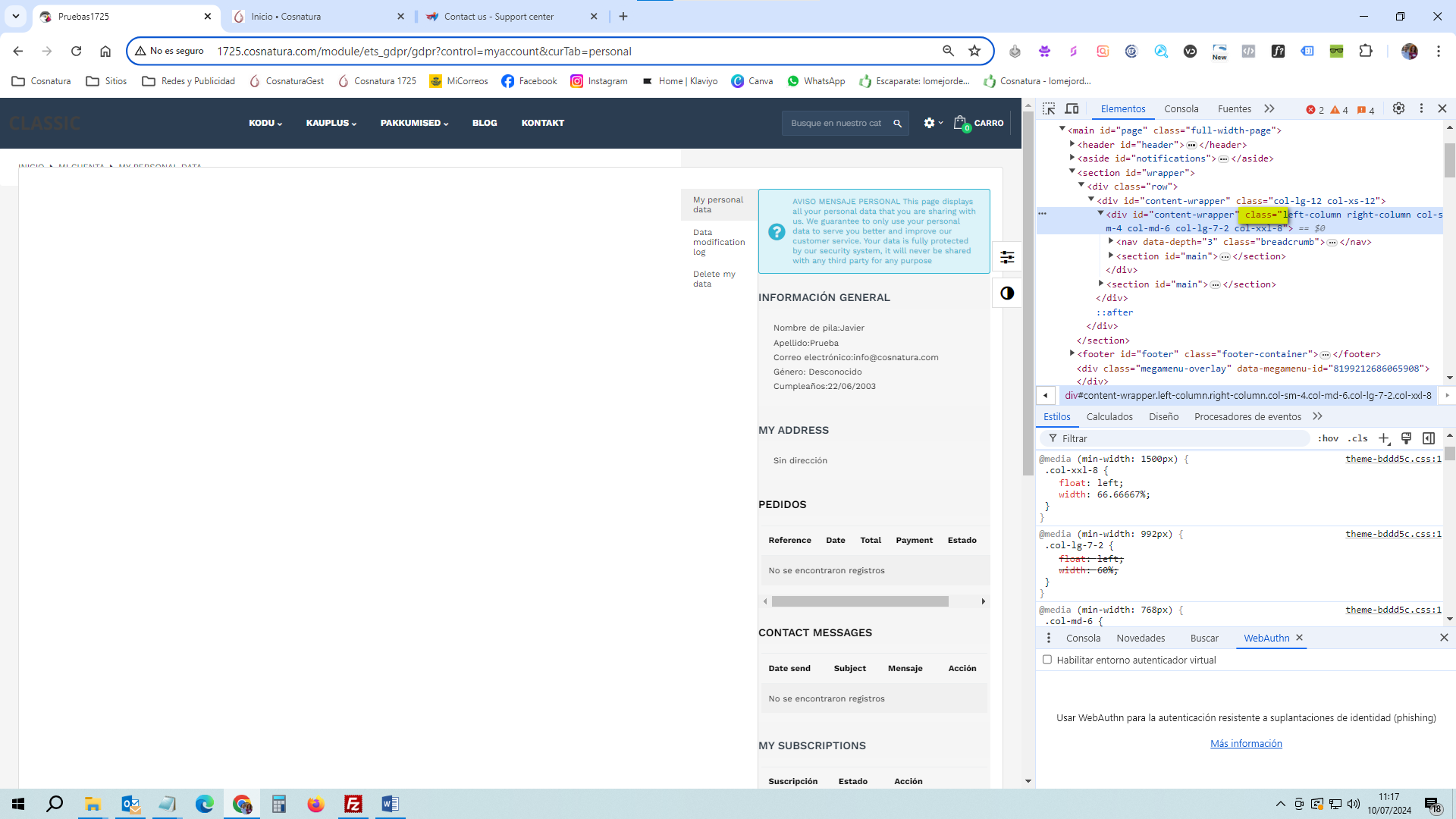Switch to the Consola DevTools tab

[x=1181, y=109]
